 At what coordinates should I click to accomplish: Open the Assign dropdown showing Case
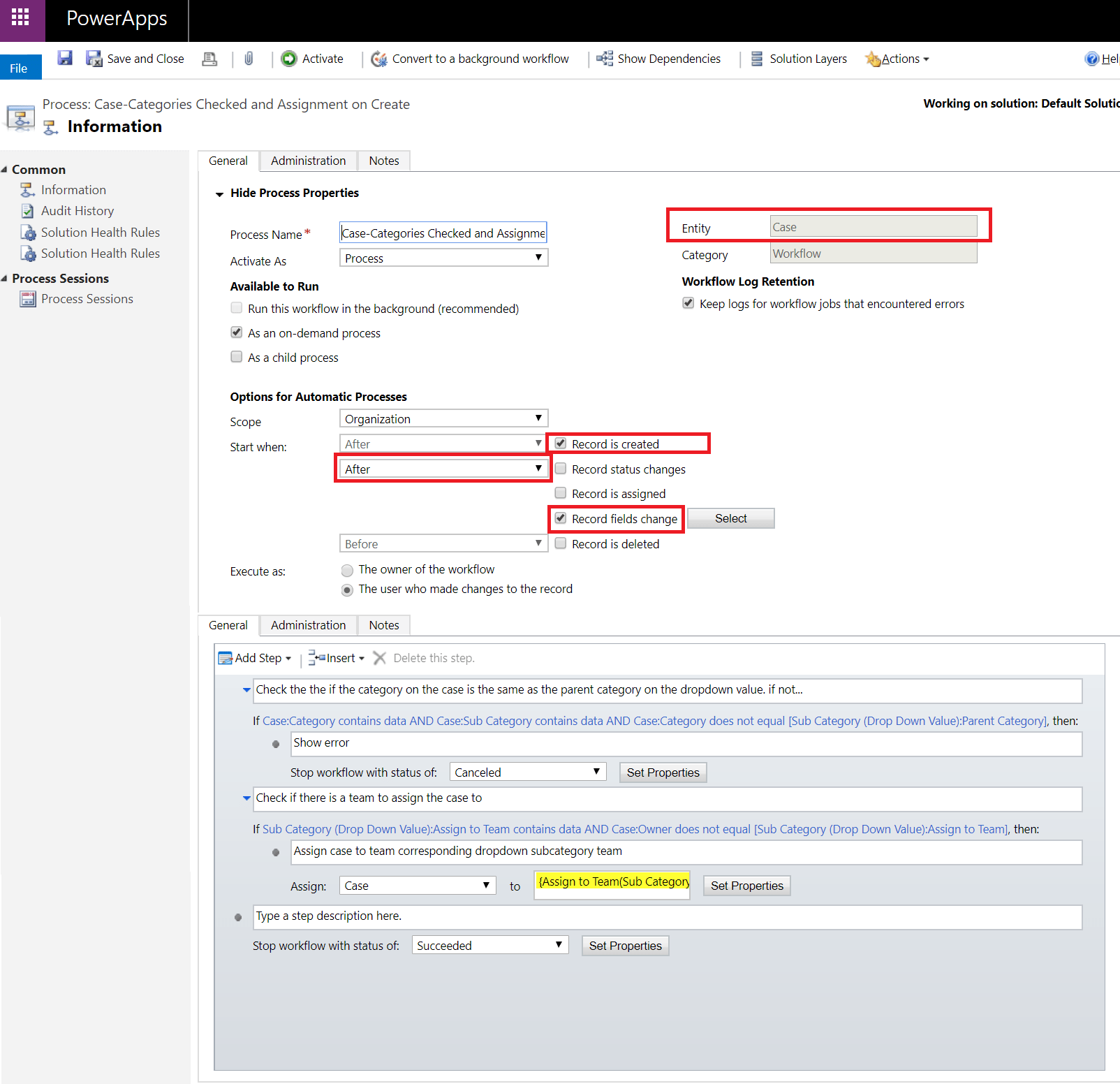(x=418, y=886)
